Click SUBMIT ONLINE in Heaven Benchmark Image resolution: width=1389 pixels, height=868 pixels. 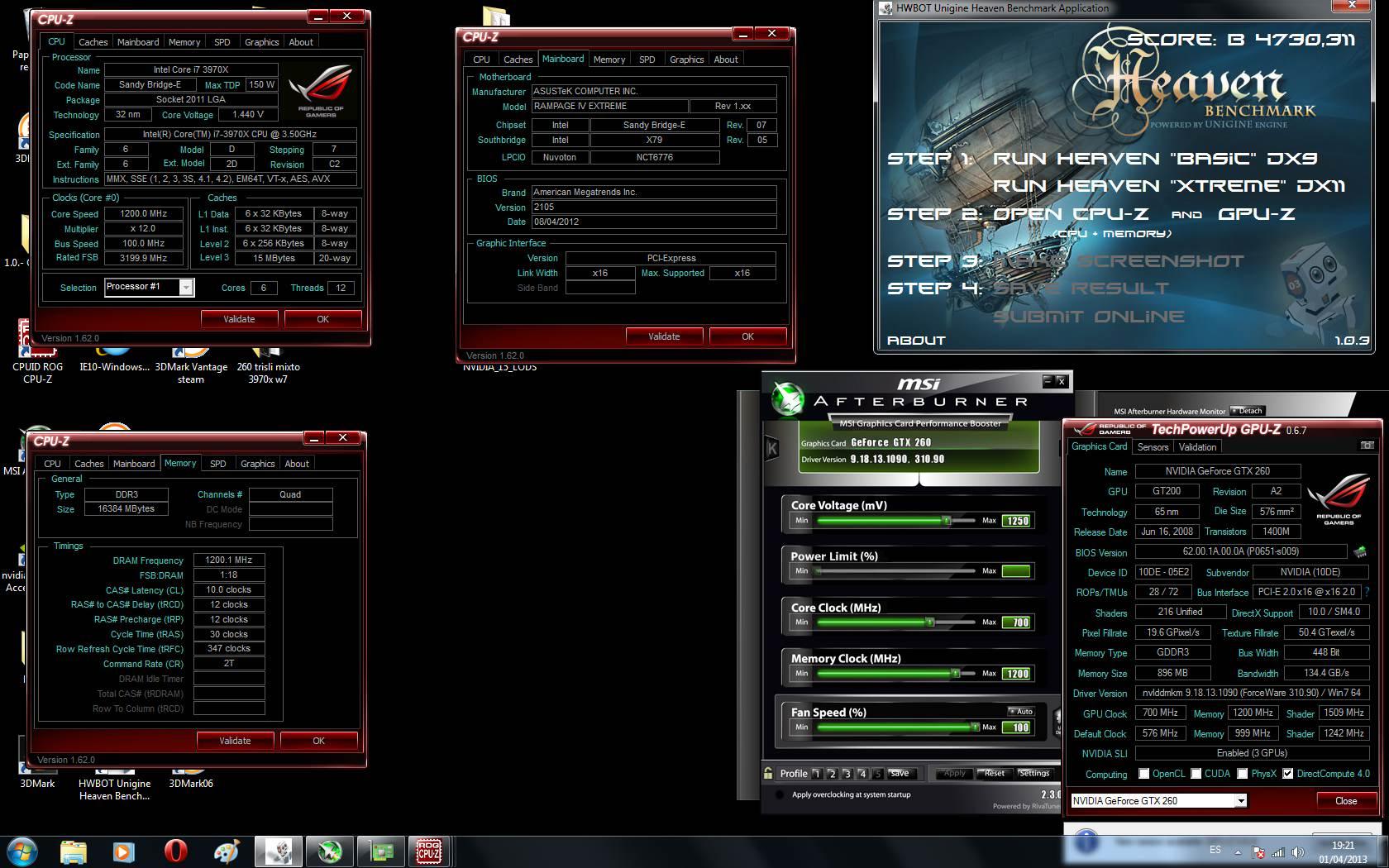[1089, 317]
